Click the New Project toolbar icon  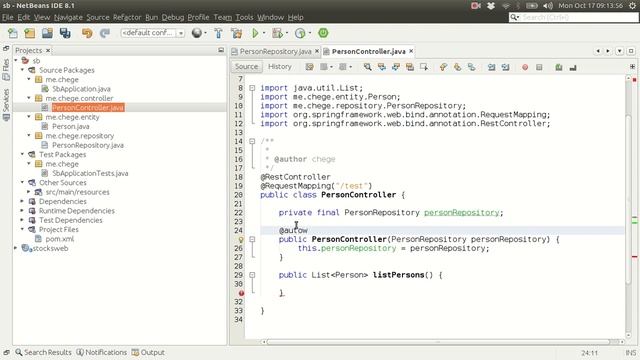tap(30, 33)
